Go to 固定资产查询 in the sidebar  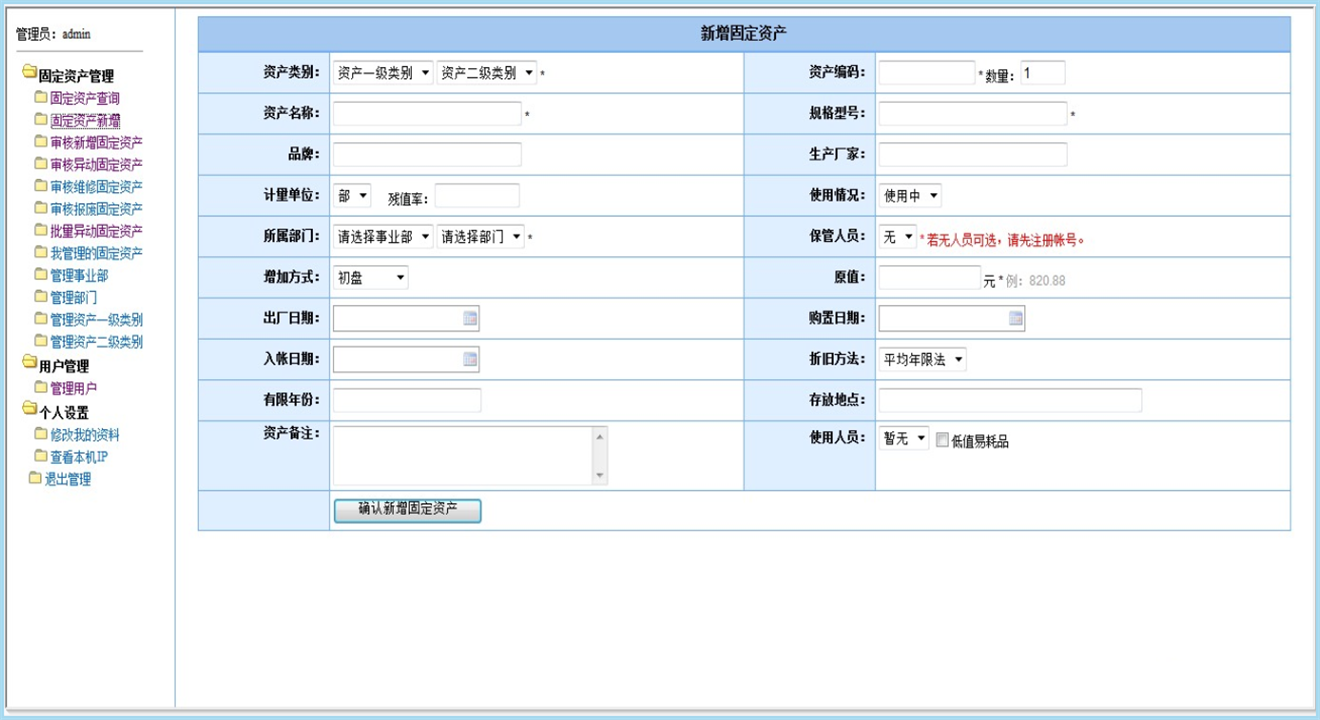coord(85,98)
